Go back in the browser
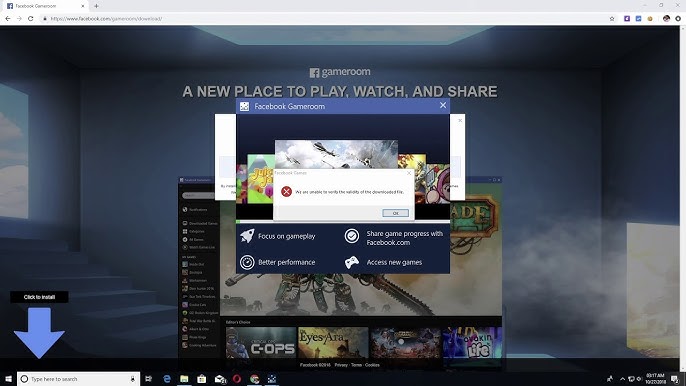The width and height of the screenshot is (686, 386). coord(8,19)
